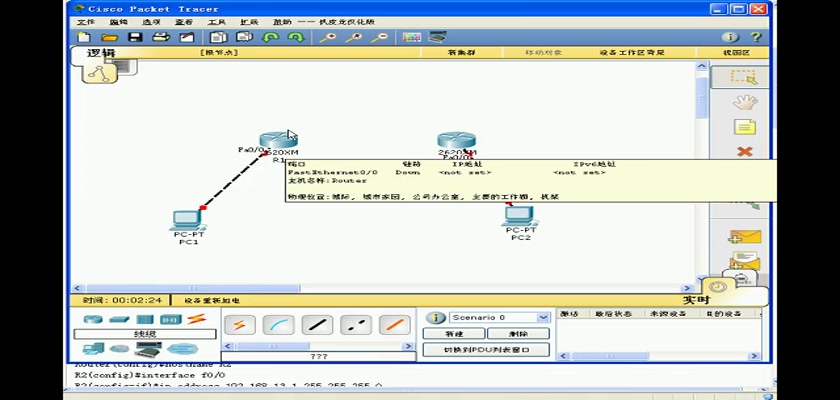Click the 切换到PDU列表窗口 button
Screen dimensions: 840x400
point(486,350)
